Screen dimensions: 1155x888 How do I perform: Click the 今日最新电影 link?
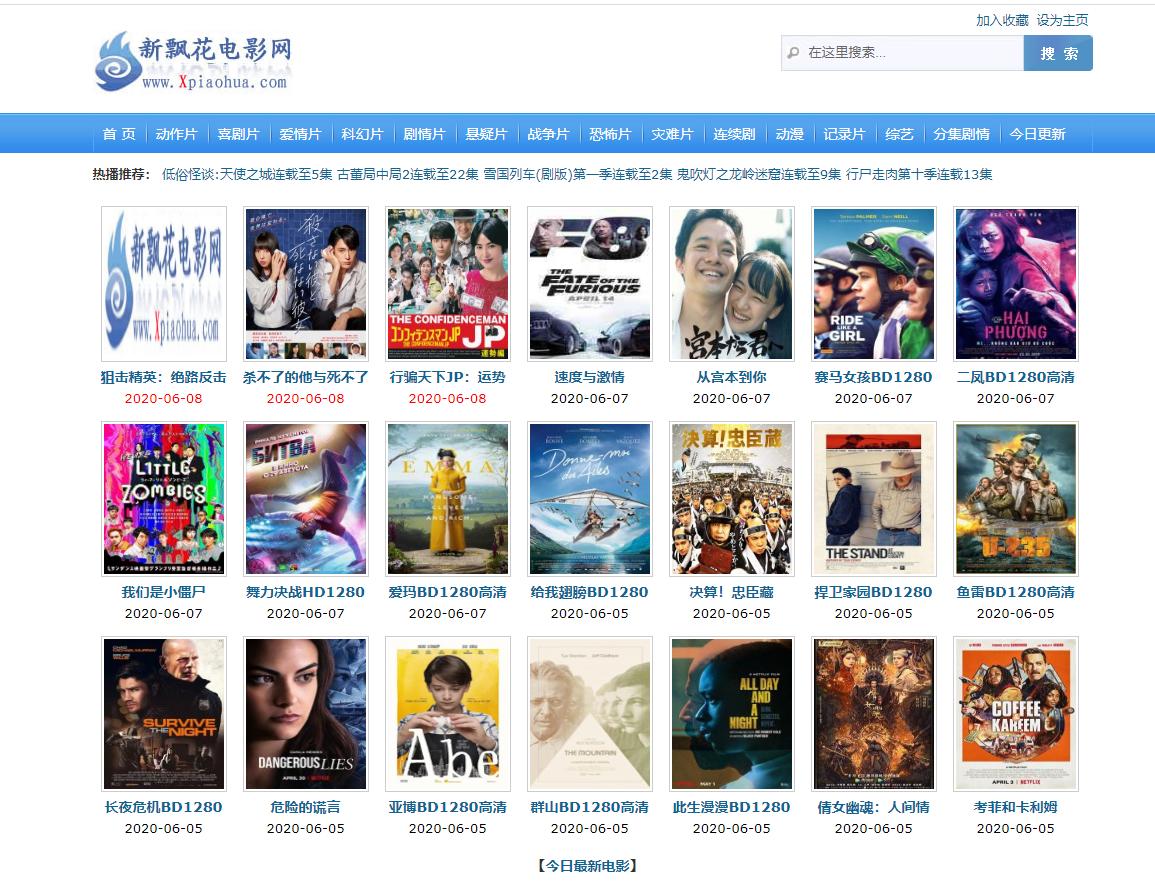tap(588, 866)
